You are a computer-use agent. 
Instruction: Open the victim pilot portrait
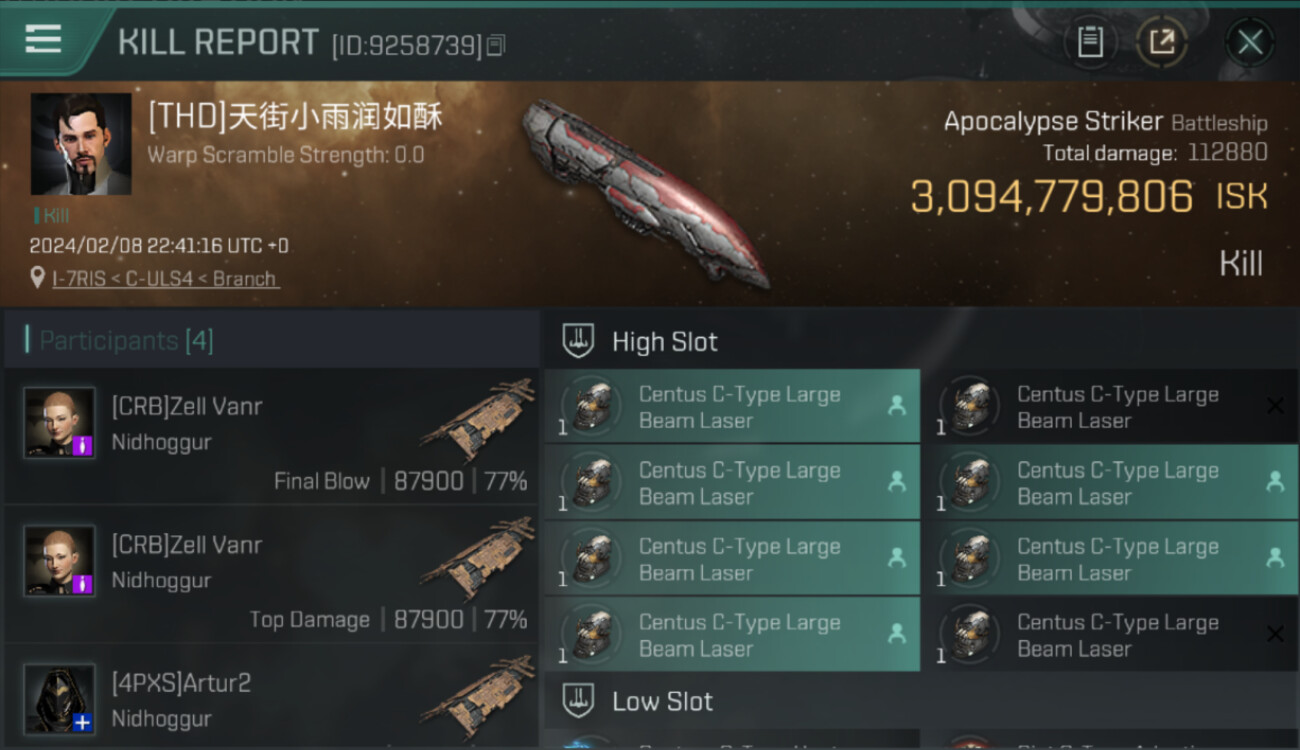pyautogui.click(x=81, y=144)
